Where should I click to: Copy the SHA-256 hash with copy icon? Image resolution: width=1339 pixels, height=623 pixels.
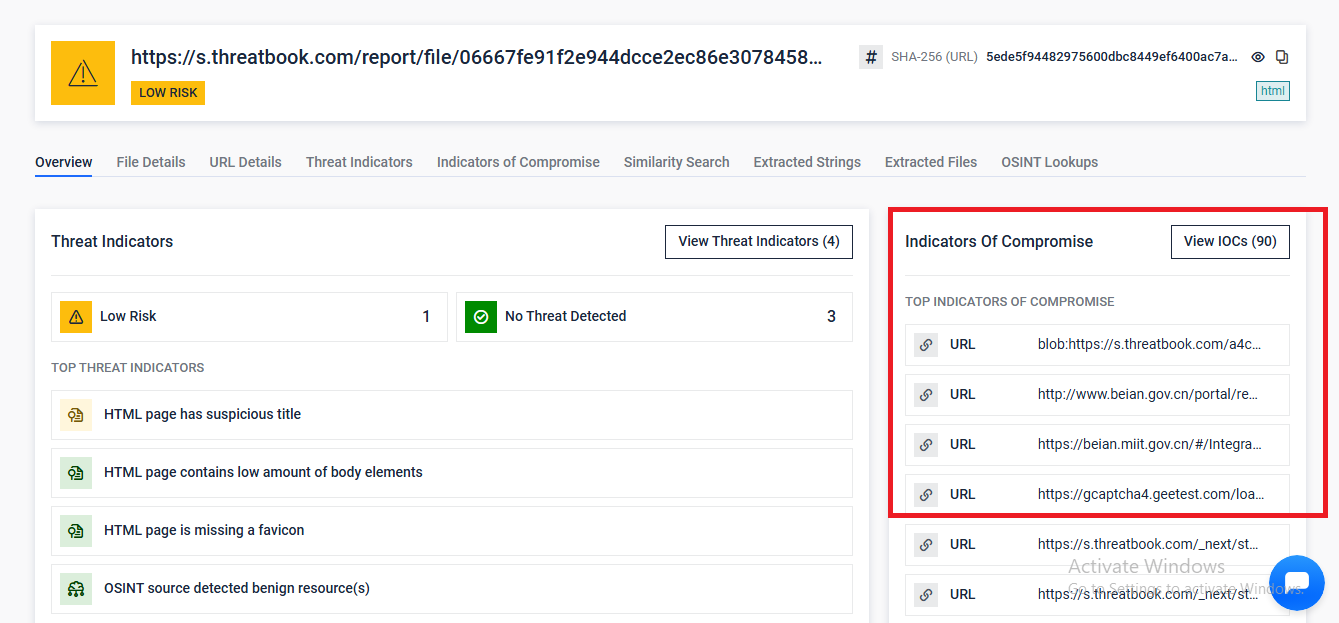coord(1282,57)
